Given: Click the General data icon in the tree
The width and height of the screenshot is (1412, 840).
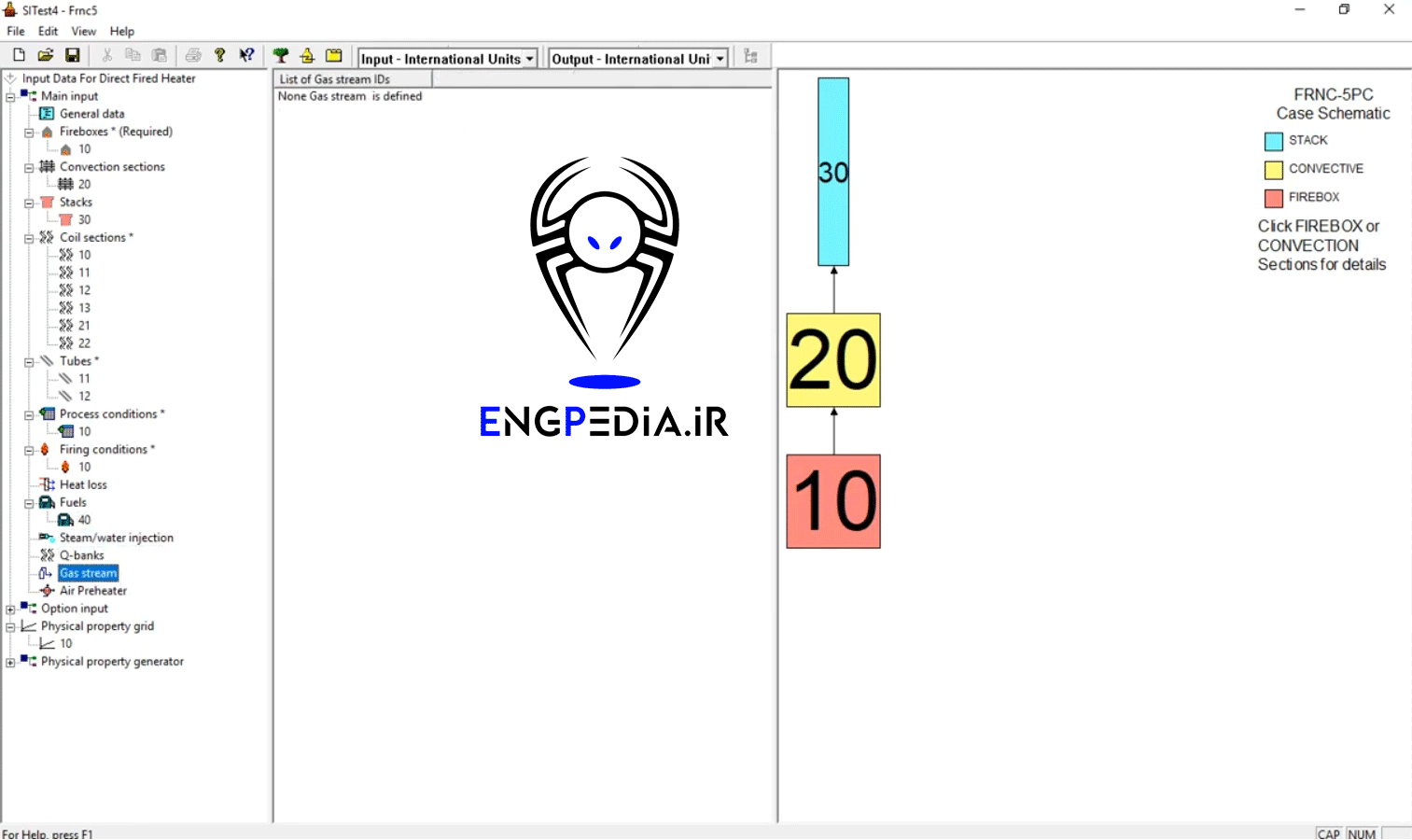Looking at the screenshot, I should coord(47,114).
